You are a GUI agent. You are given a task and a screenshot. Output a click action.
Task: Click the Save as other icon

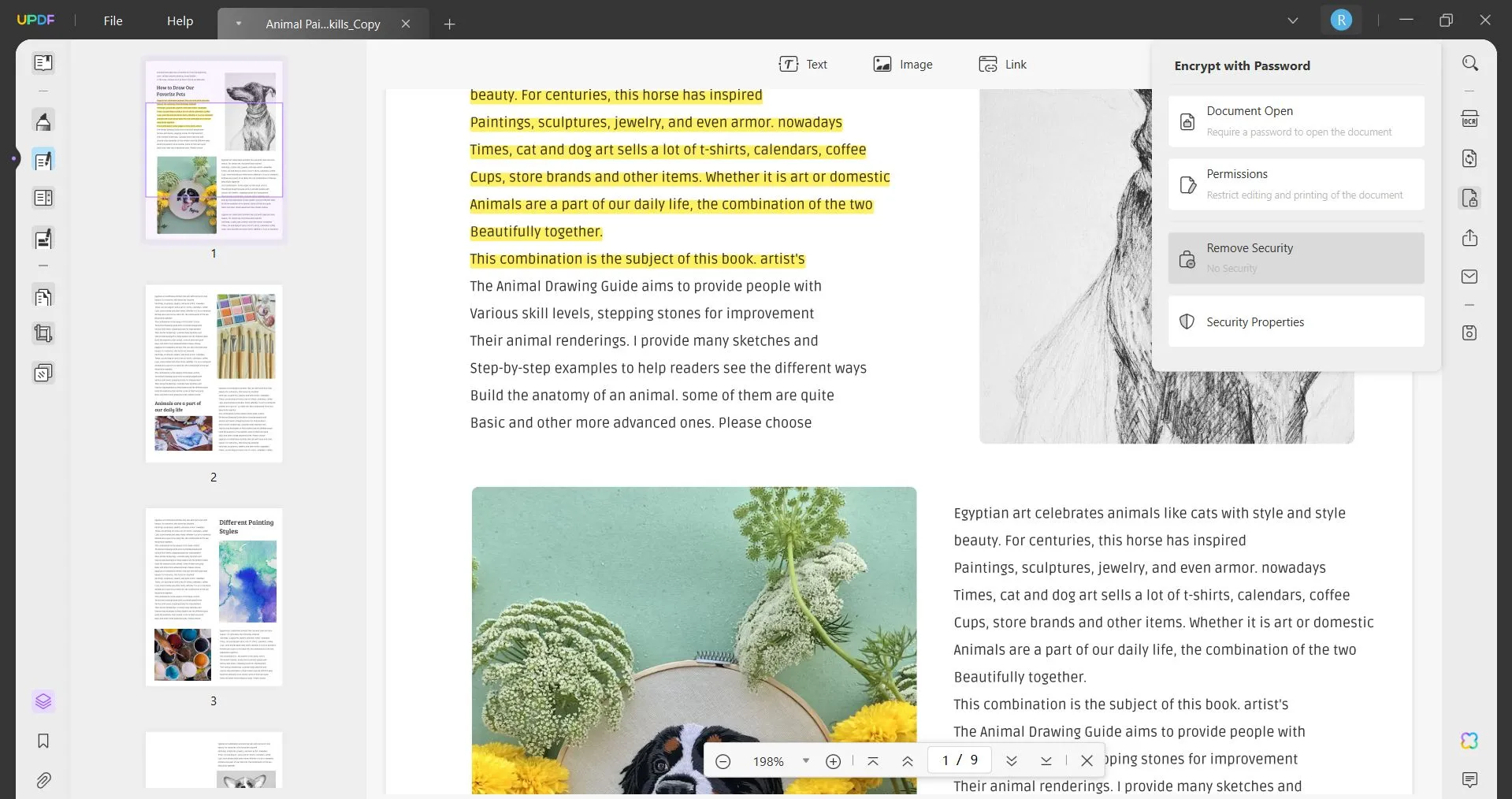click(x=1470, y=333)
